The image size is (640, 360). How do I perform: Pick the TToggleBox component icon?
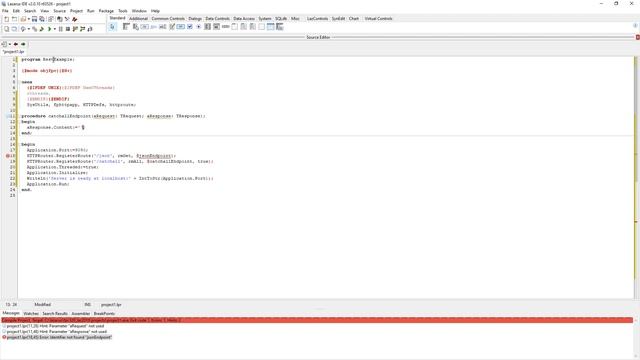click(x=180, y=27)
